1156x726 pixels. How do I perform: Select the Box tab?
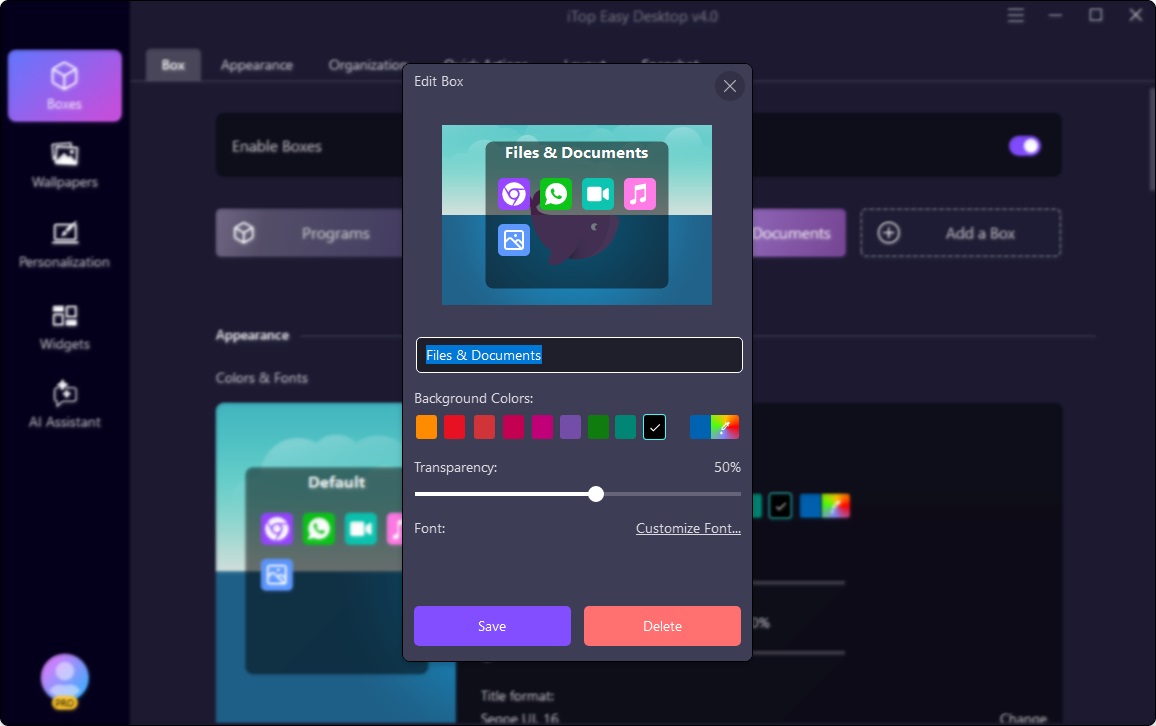point(173,65)
